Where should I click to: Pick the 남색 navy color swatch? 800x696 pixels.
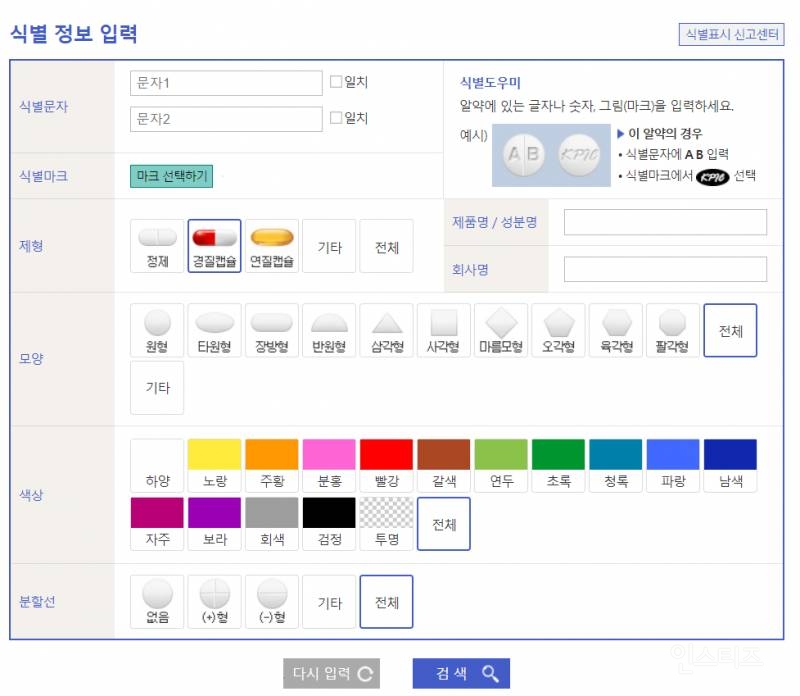[x=730, y=465]
